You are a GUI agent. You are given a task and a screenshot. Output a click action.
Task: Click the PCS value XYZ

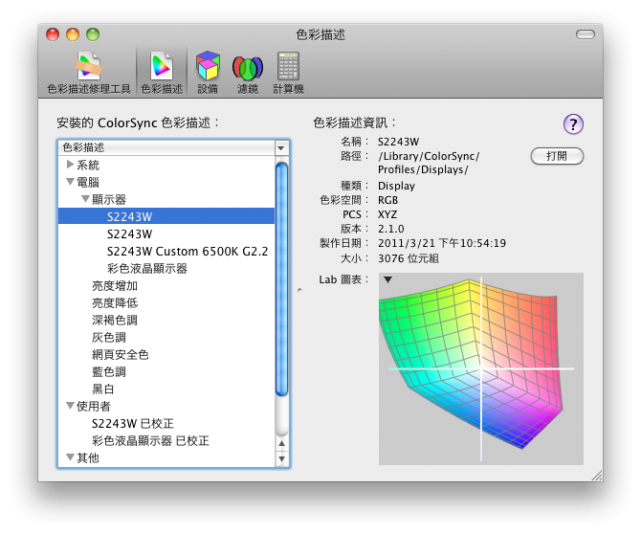click(387, 214)
